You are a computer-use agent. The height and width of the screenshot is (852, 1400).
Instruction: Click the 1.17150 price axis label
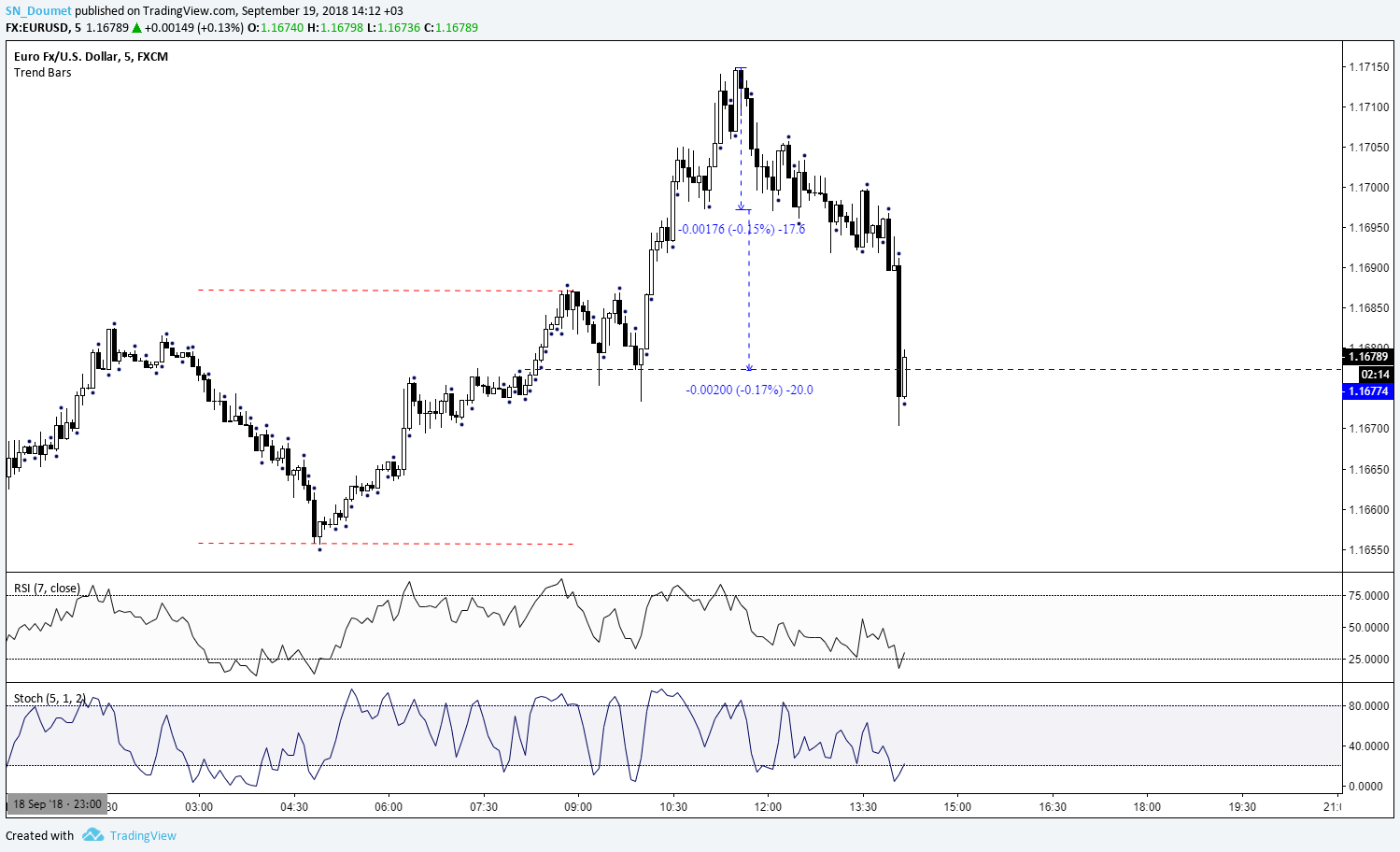point(1367,67)
